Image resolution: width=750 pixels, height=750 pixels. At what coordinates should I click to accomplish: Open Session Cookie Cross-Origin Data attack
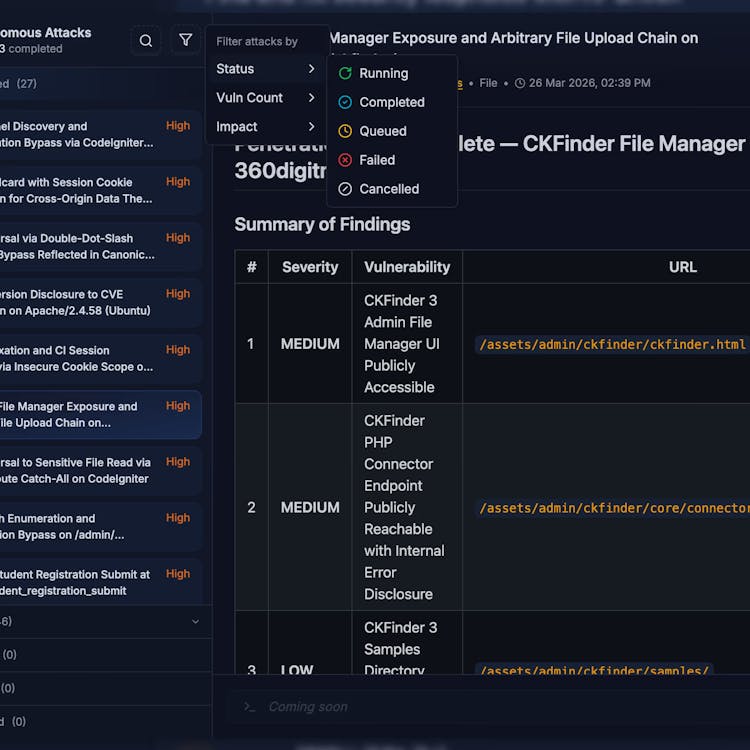(100, 191)
